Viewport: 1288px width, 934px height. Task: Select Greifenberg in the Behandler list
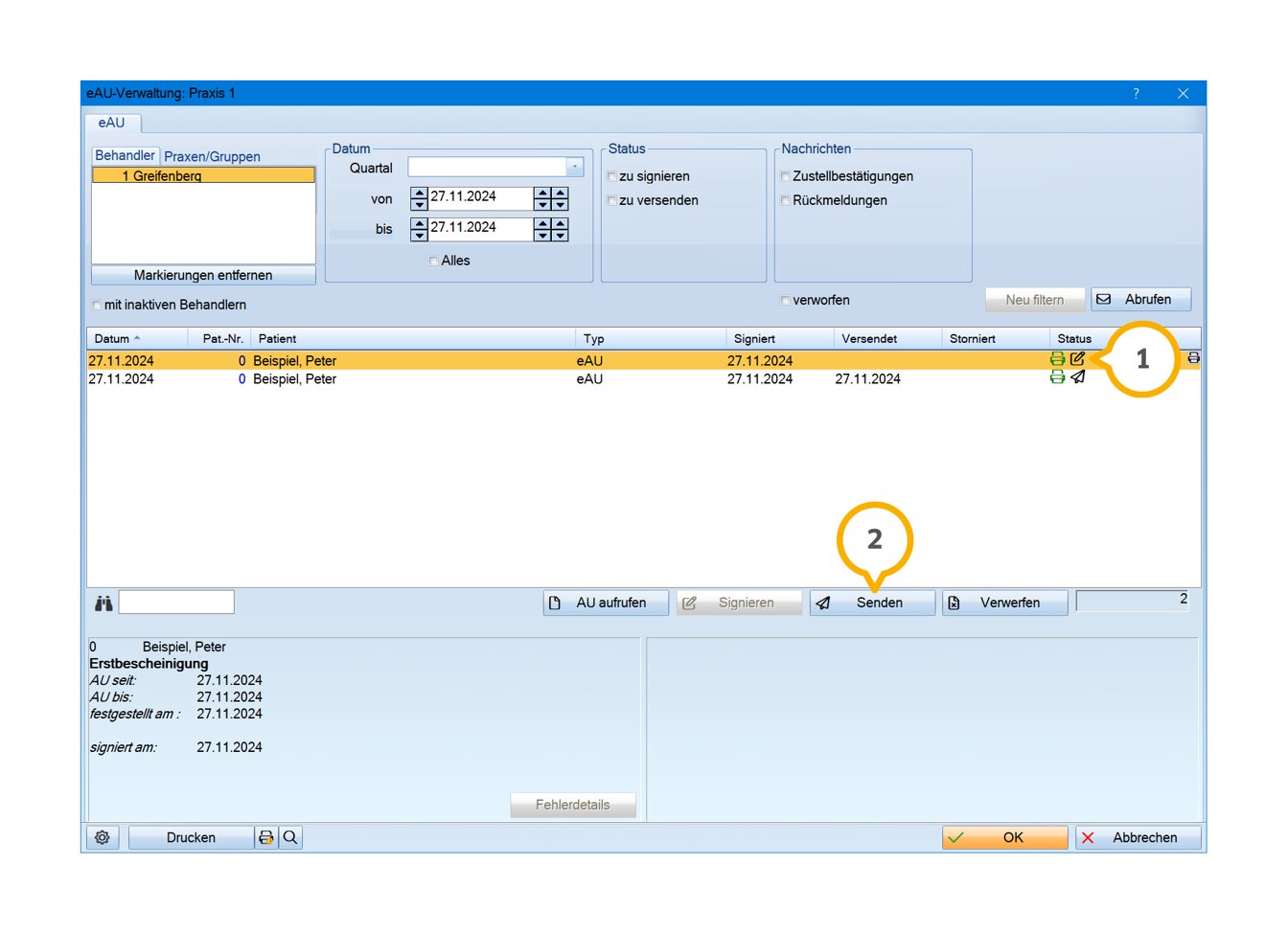(x=203, y=175)
